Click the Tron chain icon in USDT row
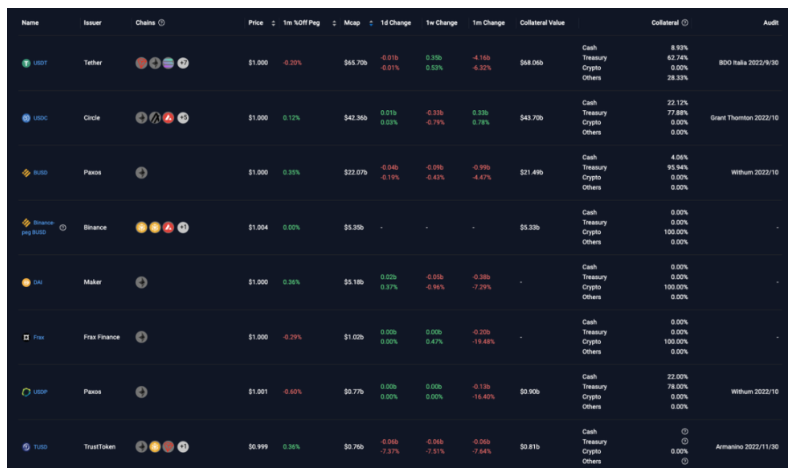 [x=142, y=63]
